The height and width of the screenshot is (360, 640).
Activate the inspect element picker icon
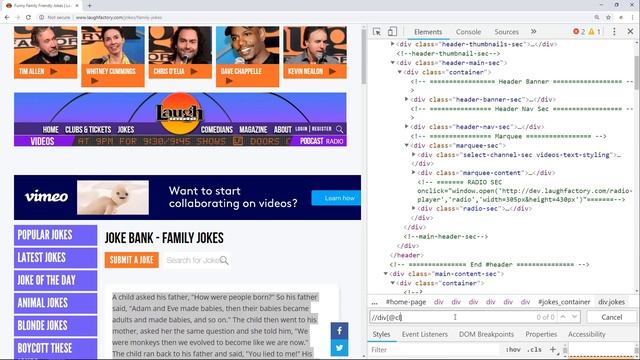pyautogui.click(x=377, y=32)
